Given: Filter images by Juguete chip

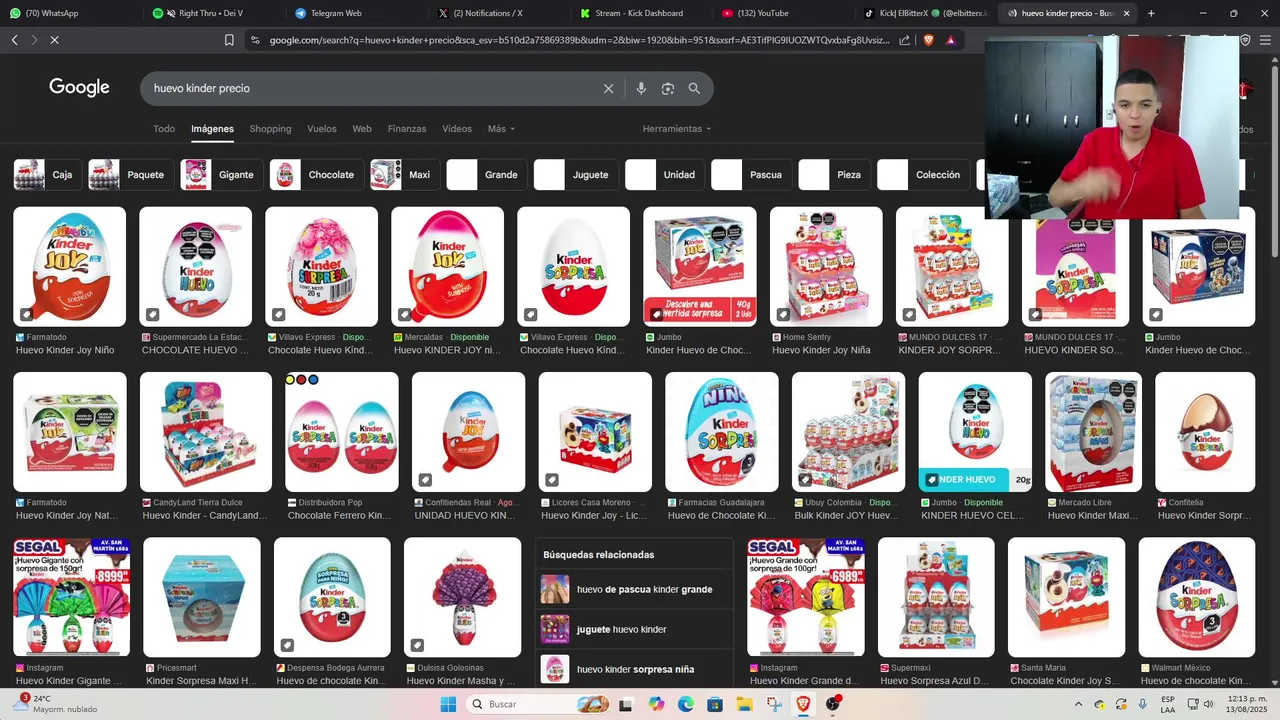Looking at the screenshot, I should click(576, 175).
